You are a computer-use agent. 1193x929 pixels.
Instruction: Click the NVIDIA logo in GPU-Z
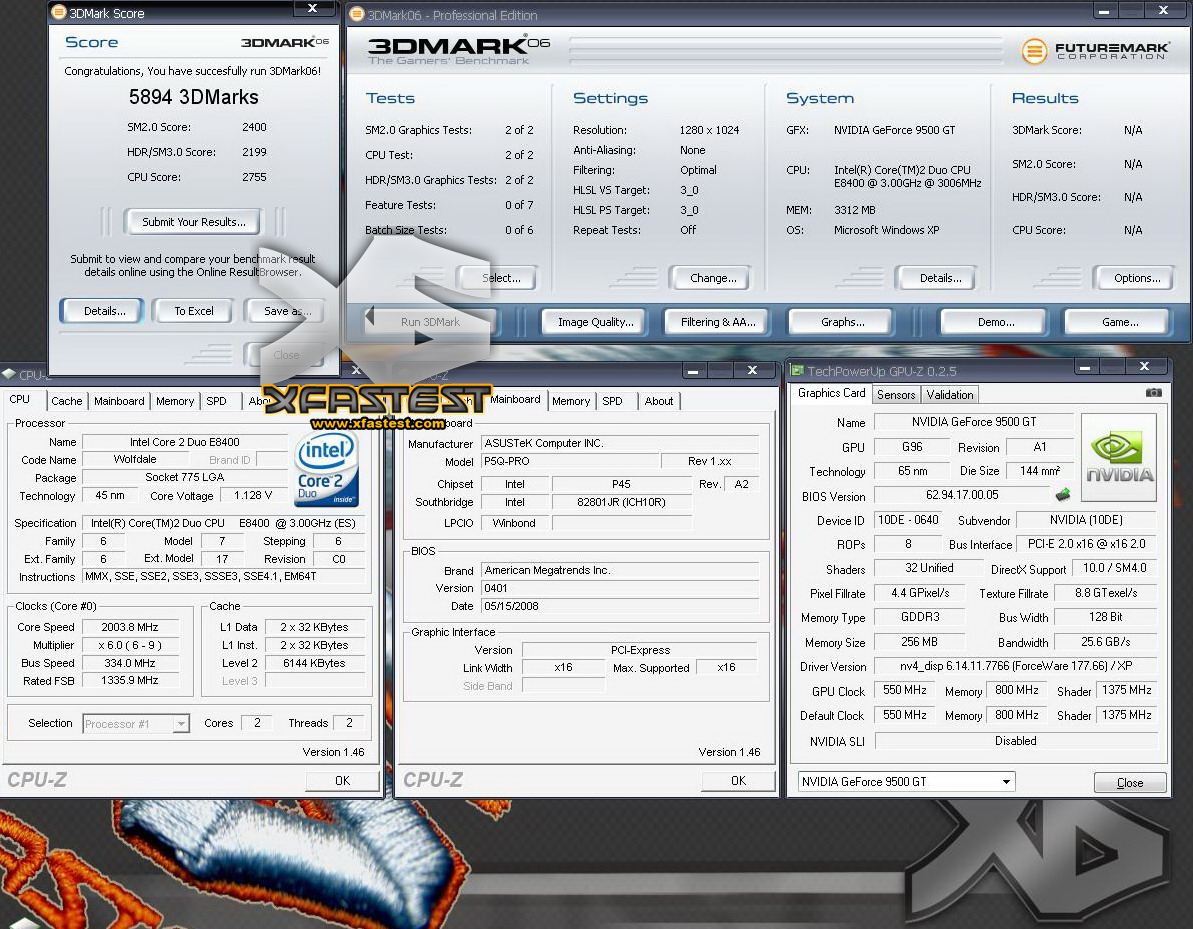click(x=1118, y=457)
